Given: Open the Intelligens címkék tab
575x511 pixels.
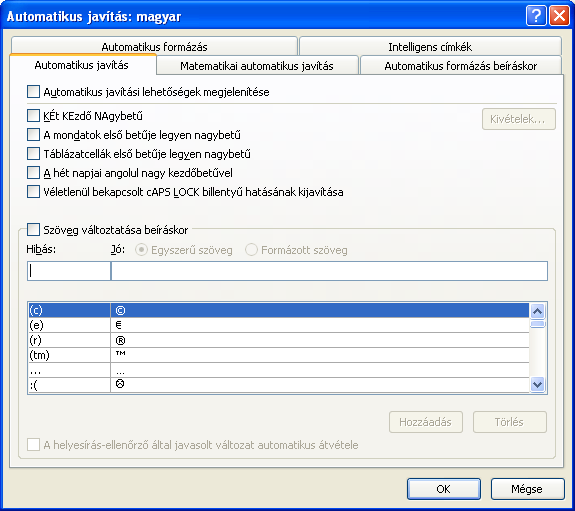Looking at the screenshot, I should [x=430, y=47].
